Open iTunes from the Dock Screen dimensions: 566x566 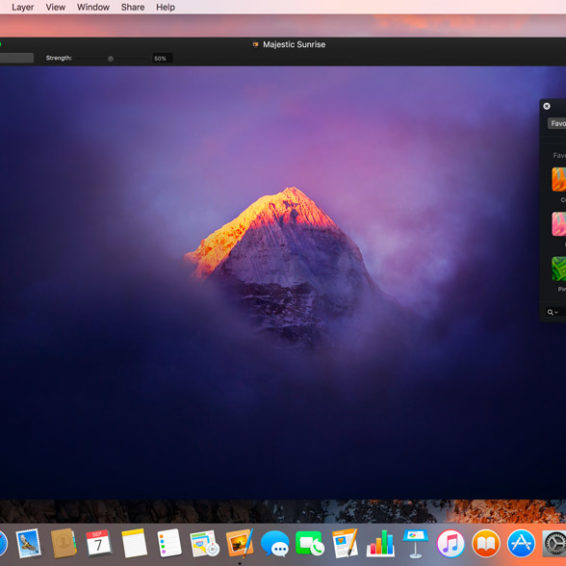tap(450, 543)
